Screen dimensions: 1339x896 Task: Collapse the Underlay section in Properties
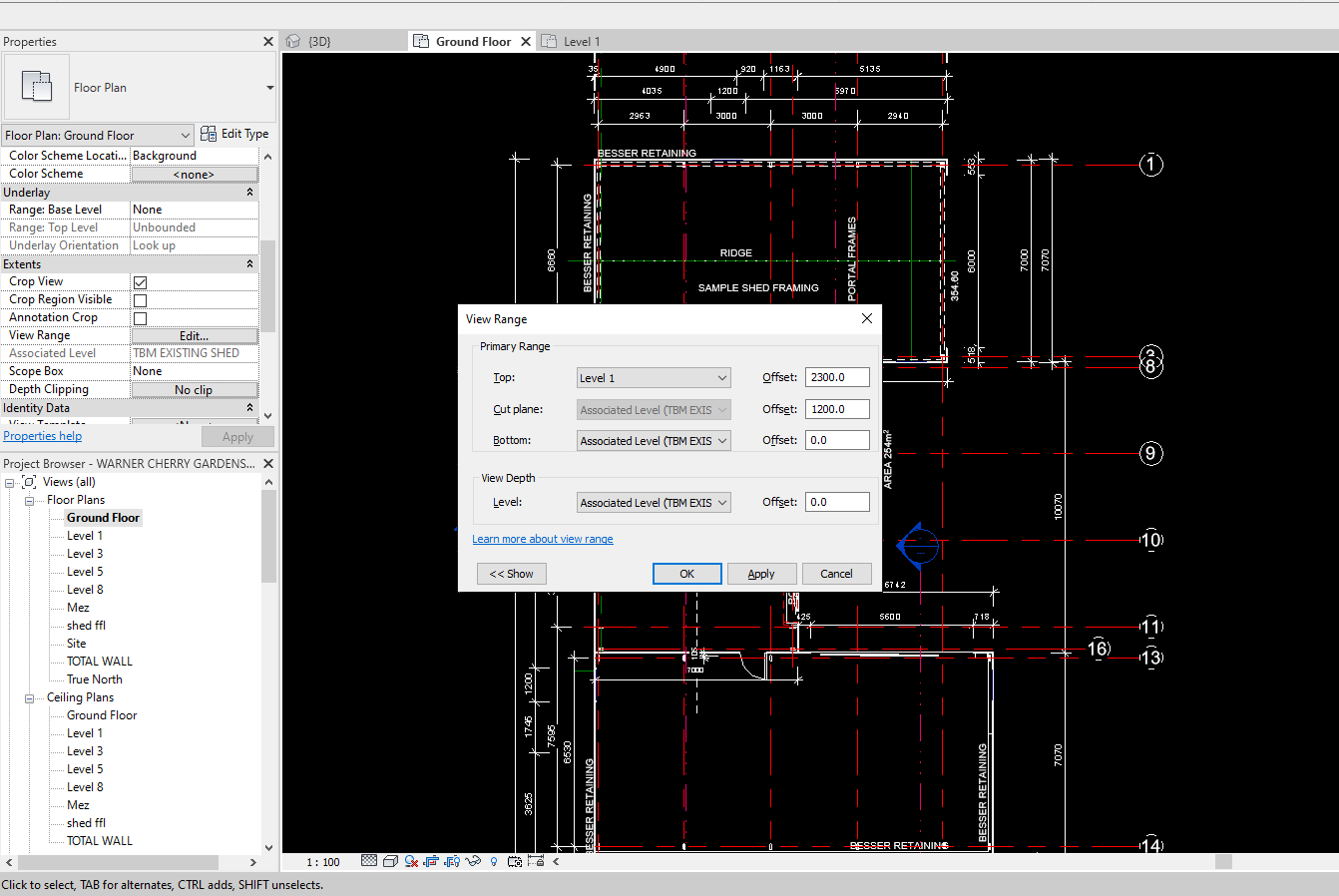click(251, 191)
